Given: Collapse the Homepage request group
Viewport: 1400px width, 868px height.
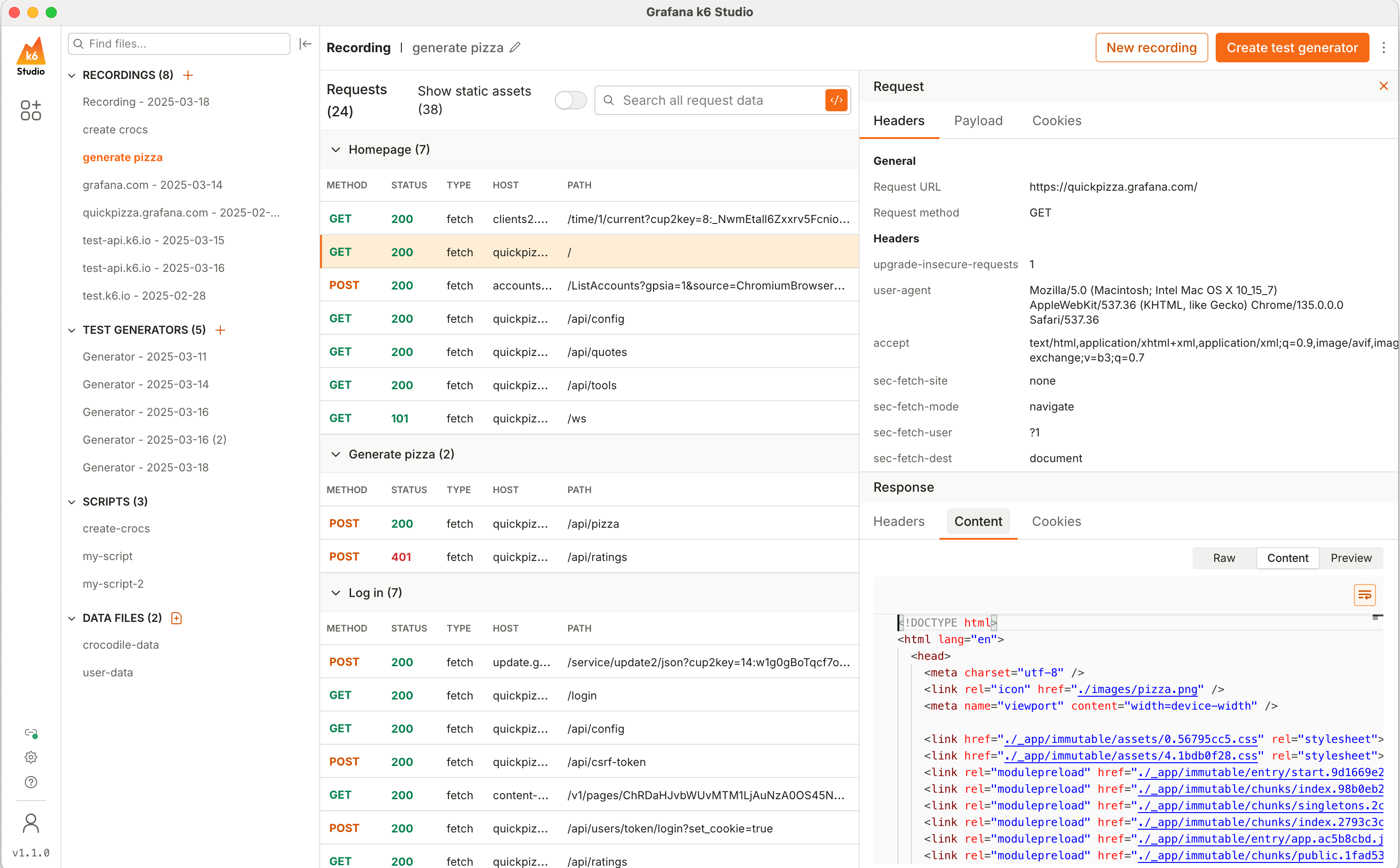Looking at the screenshot, I should (x=336, y=150).
